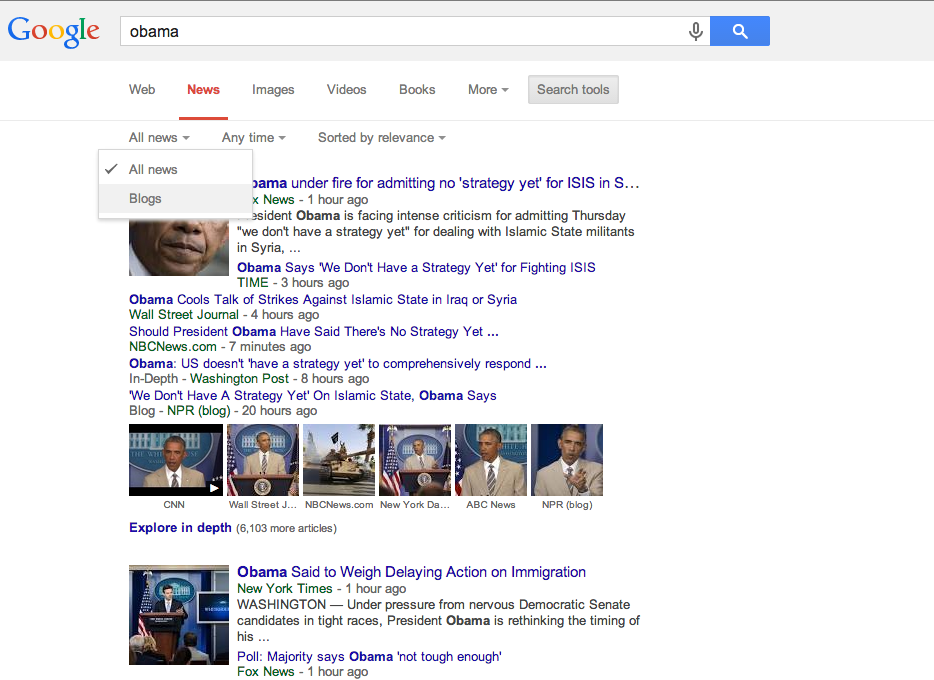The height and width of the screenshot is (680, 934).
Task: Click the Explore in depth link
Action: [x=180, y=528]
